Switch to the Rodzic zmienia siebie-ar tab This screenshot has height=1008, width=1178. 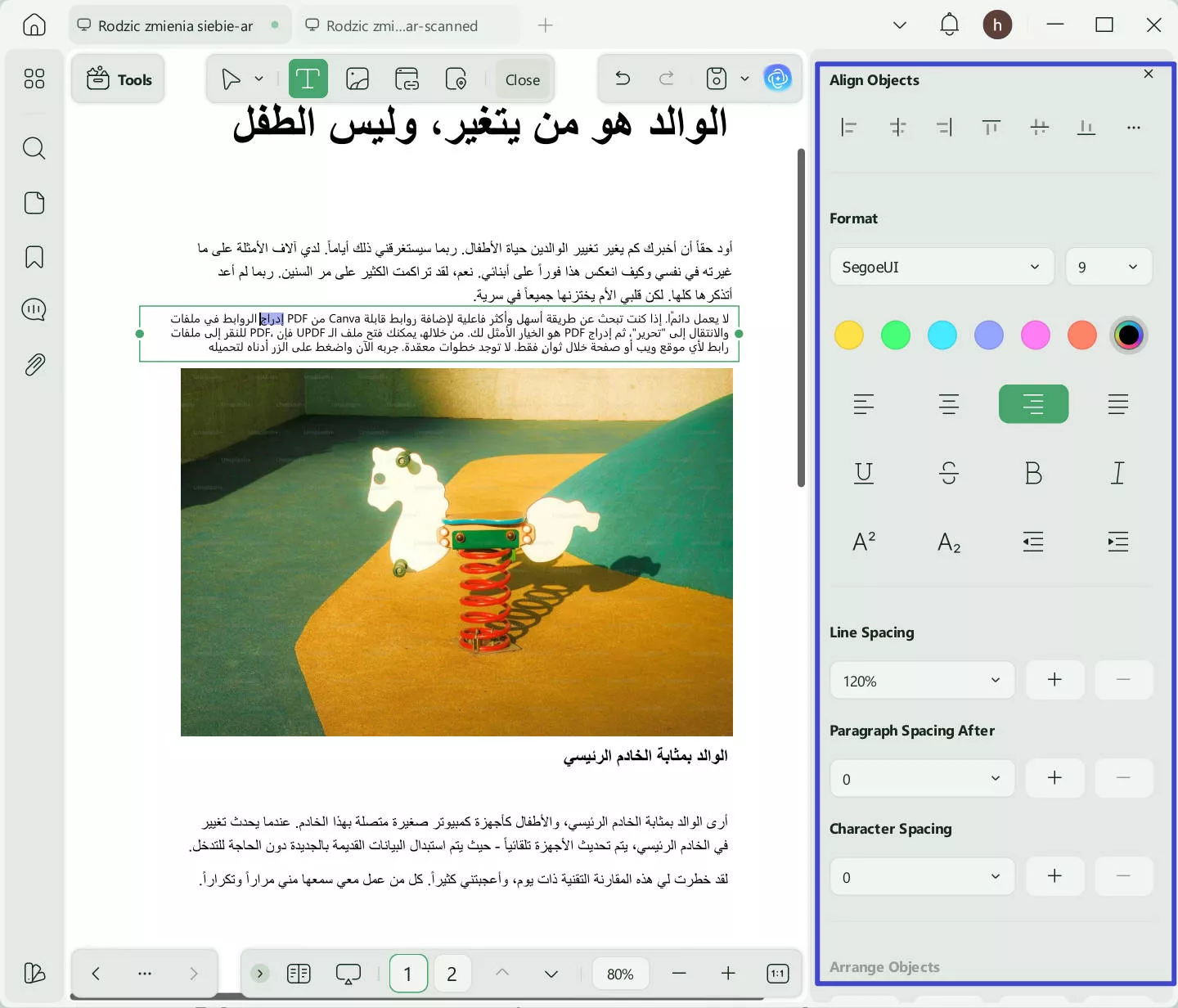point(174,25)
